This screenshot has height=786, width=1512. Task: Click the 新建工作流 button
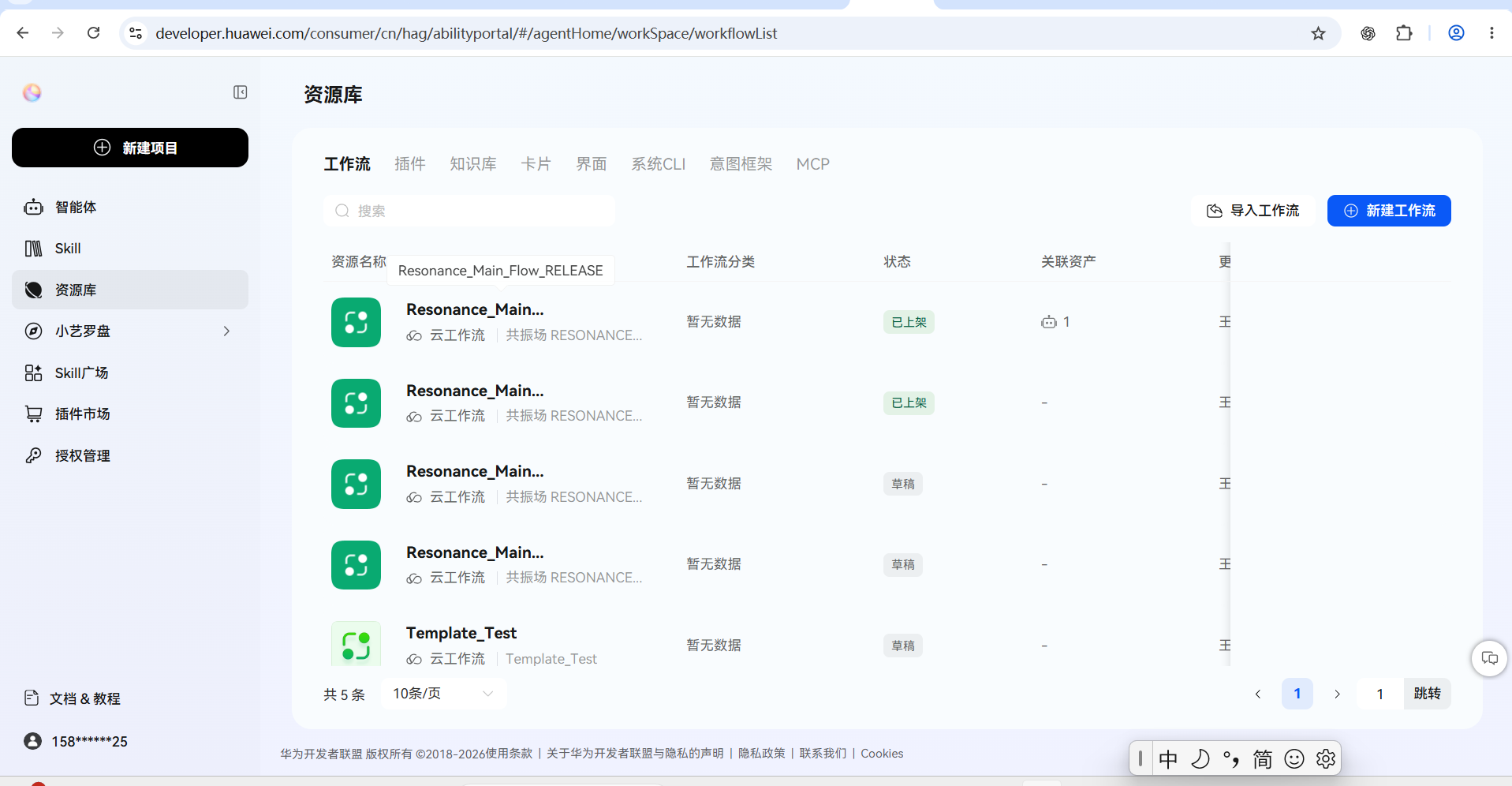1389,211
